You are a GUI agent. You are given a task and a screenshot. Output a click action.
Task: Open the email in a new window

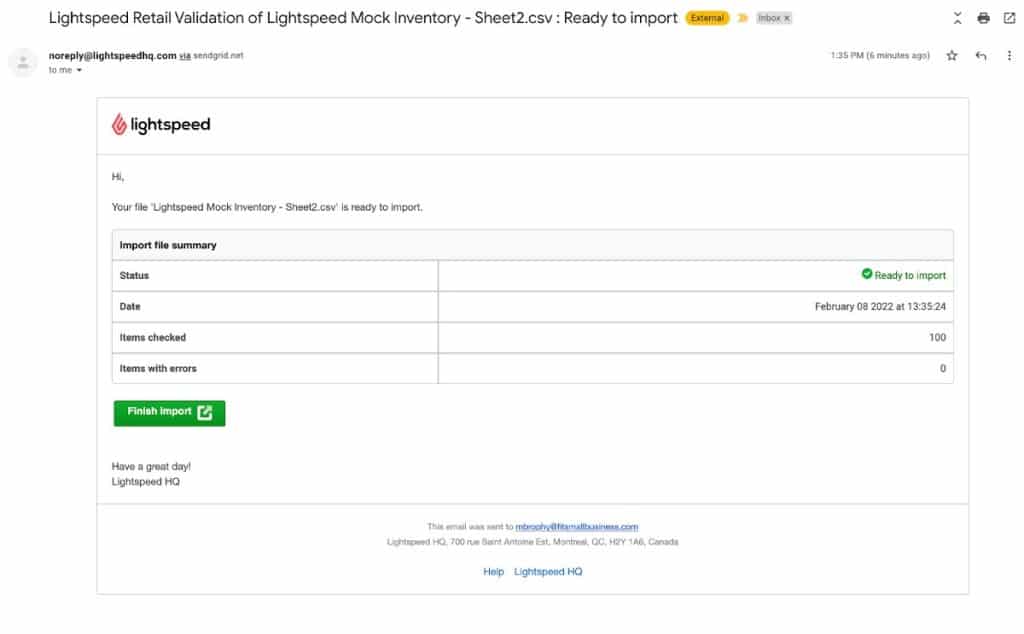[1011, 17]
